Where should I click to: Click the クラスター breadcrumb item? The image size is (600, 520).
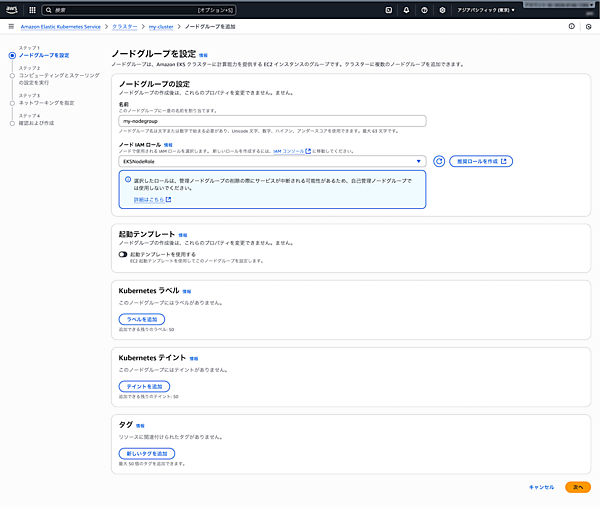click(x=124, y=27)
